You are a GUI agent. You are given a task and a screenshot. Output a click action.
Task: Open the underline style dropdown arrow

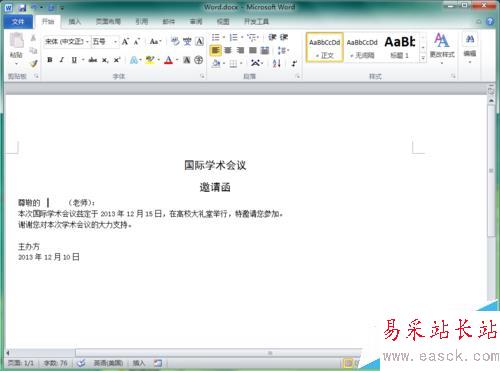pos(83,60)
